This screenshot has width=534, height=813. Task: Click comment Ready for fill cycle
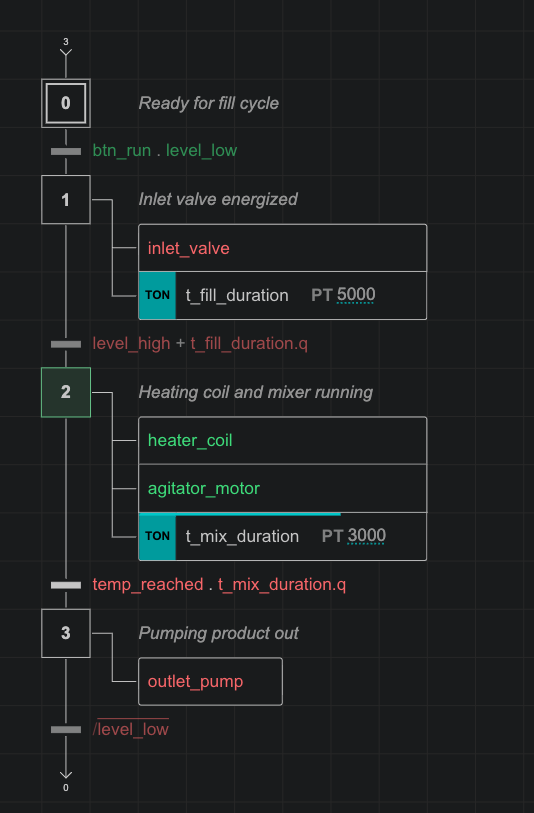(209, 103)
